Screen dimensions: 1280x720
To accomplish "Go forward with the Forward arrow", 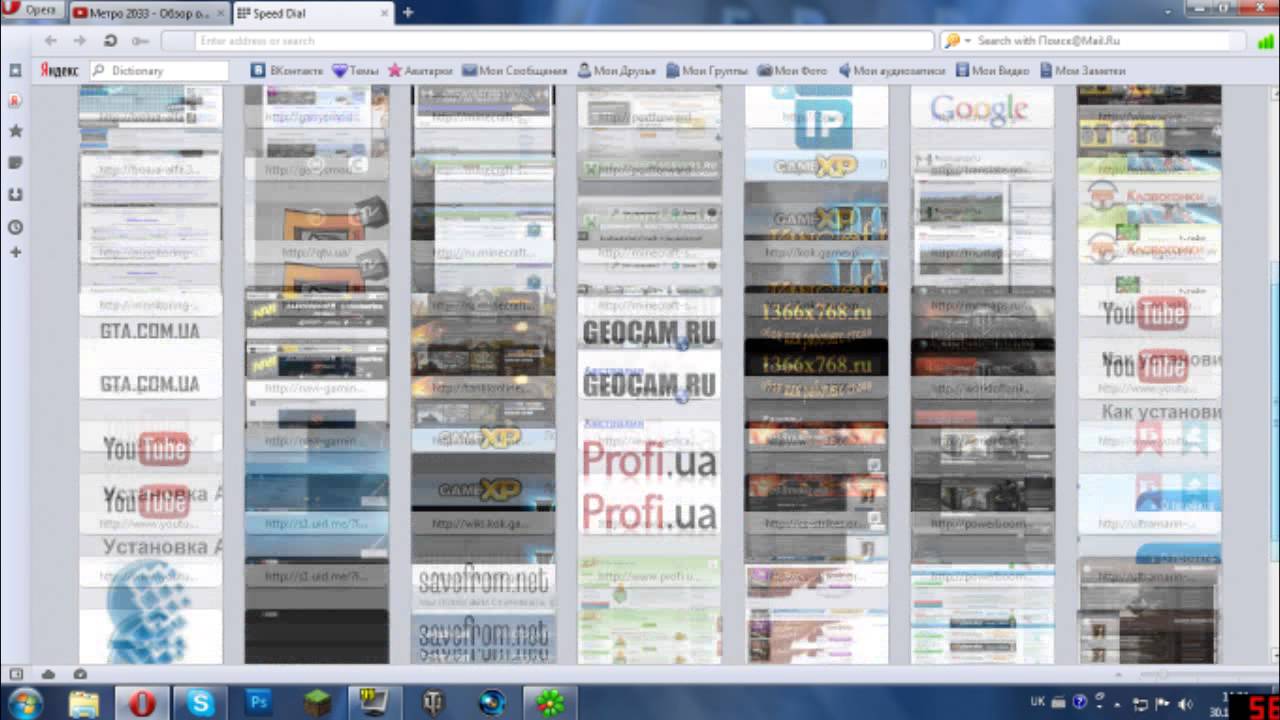I will tap(80, 41).
